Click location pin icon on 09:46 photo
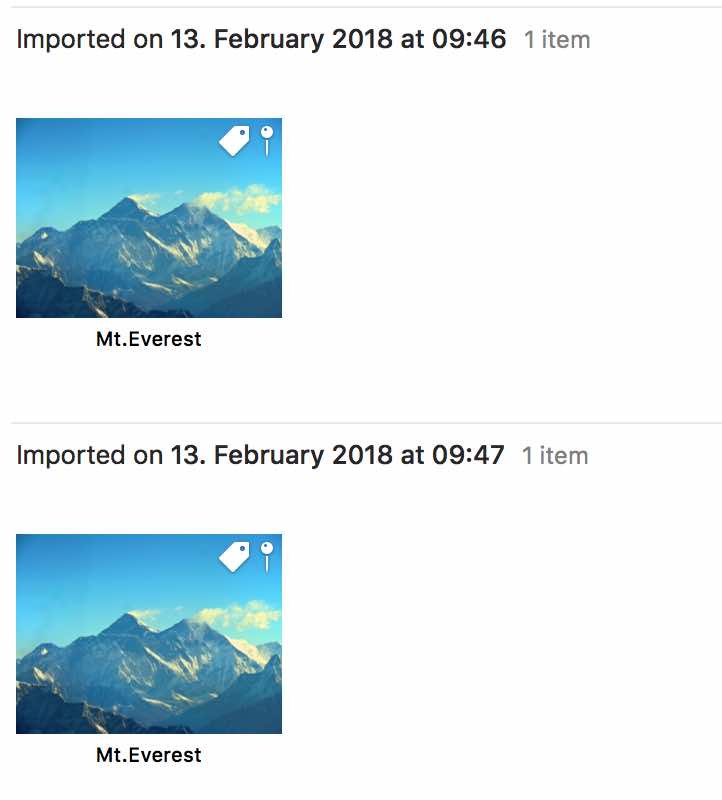 click(x=267, y=140)
